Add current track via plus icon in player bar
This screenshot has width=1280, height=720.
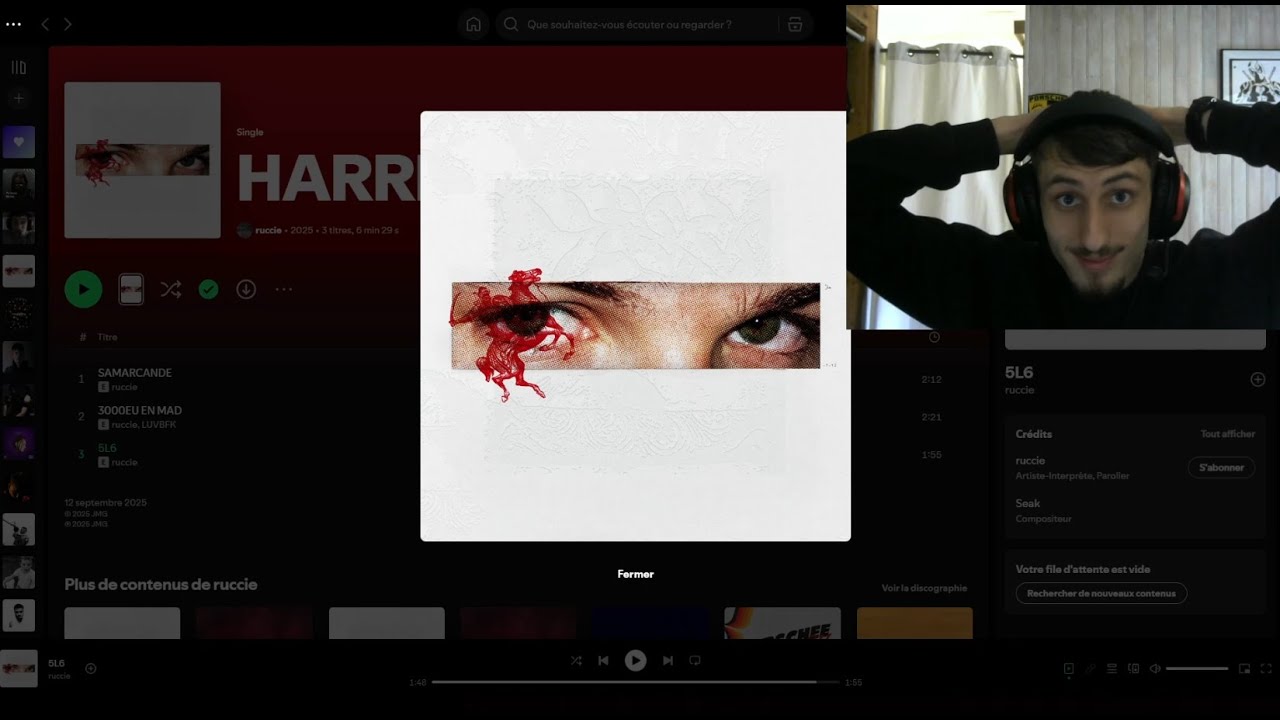91,668
